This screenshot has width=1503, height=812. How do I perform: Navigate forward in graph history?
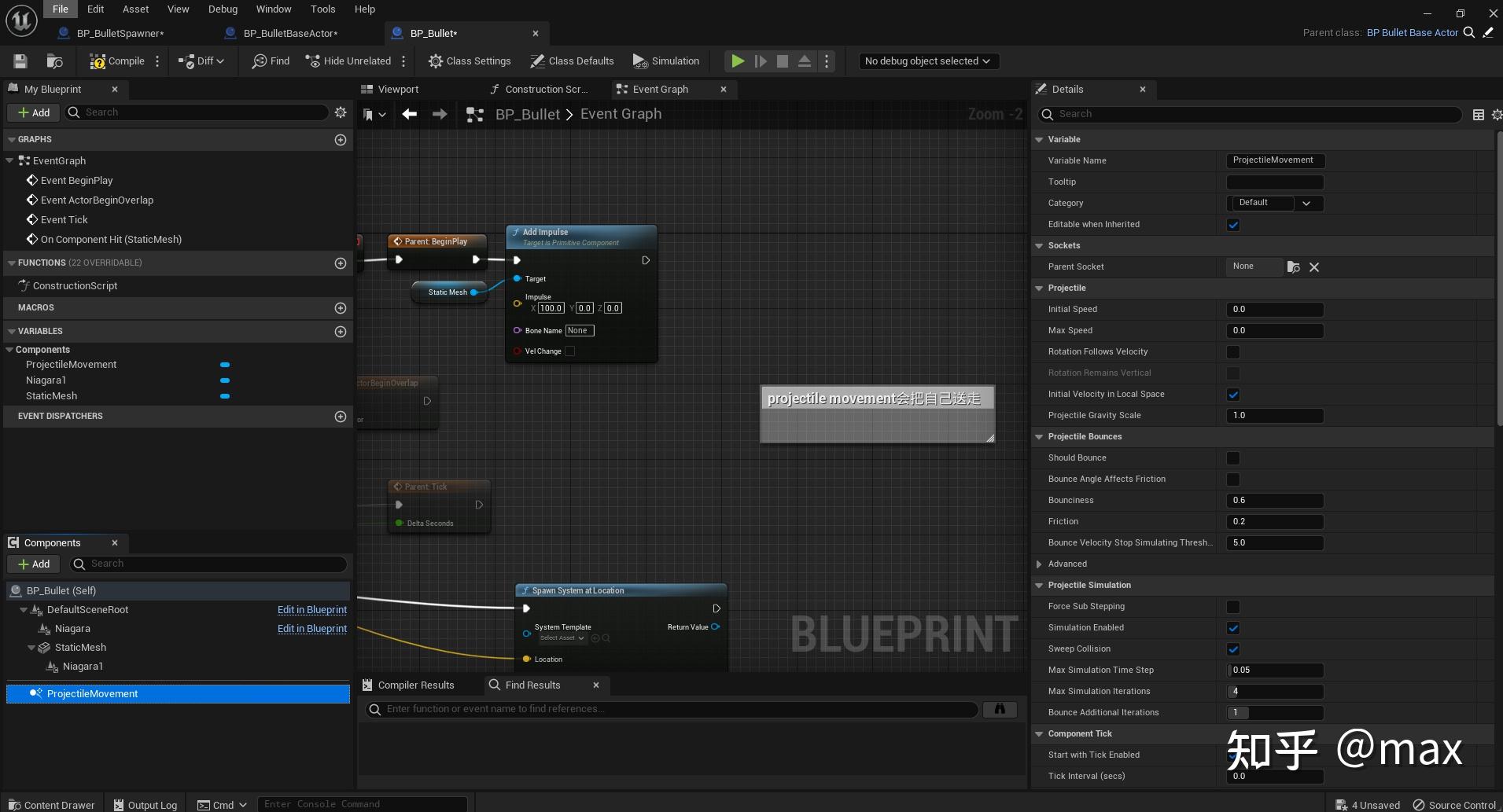point(440,115)
